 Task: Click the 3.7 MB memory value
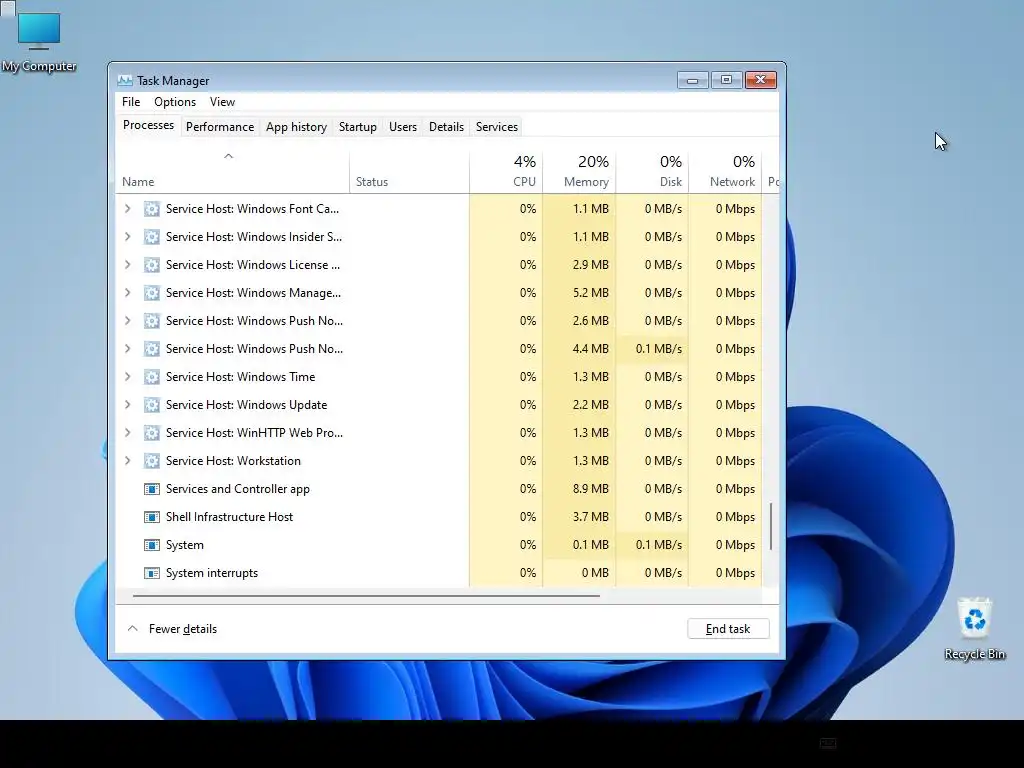point(590,517)
